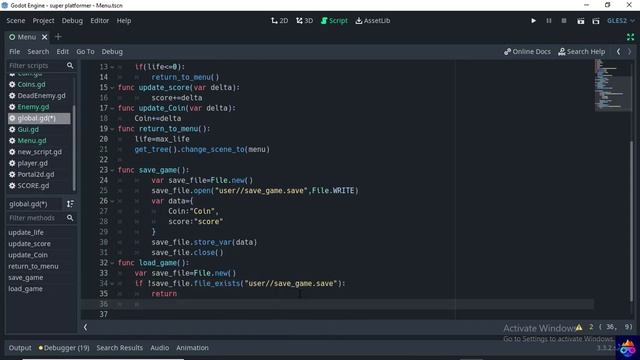The width and height of the screenshot is (640, 360).
Task: Jump to save_game method
Action: pos(25,277)
